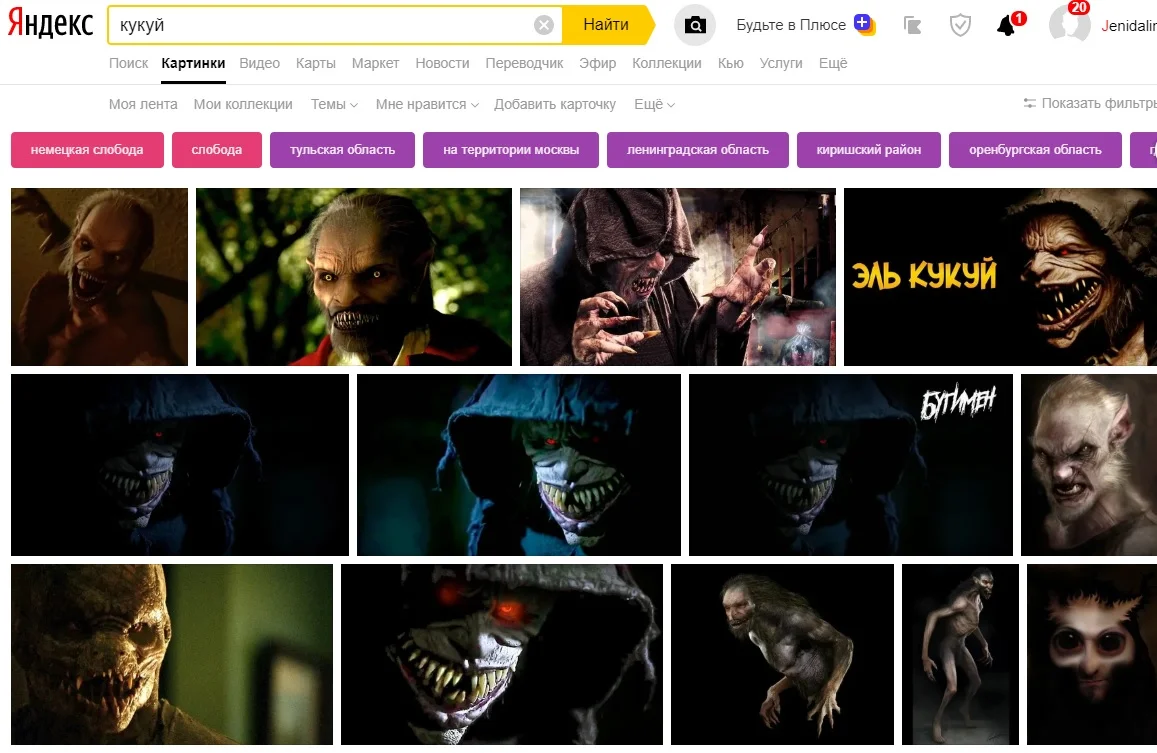Clear the search field with the X icon
The width and height of the screenshot is (1157, 753).
[543, 24]
